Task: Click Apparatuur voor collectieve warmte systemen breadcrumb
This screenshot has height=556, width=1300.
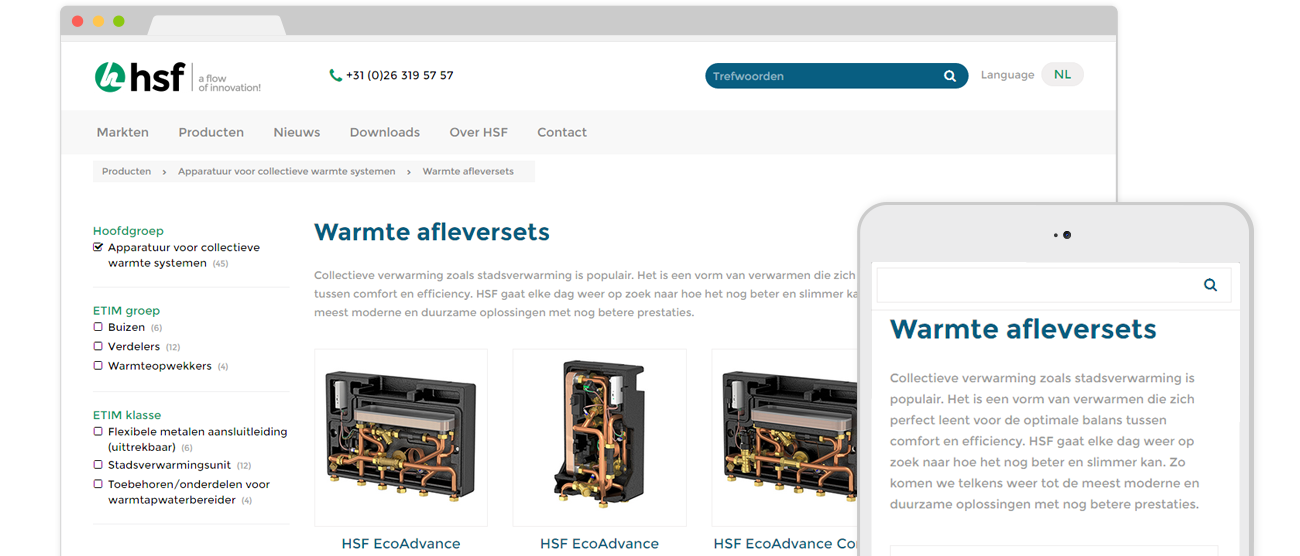Action: [x=287, y=172]
